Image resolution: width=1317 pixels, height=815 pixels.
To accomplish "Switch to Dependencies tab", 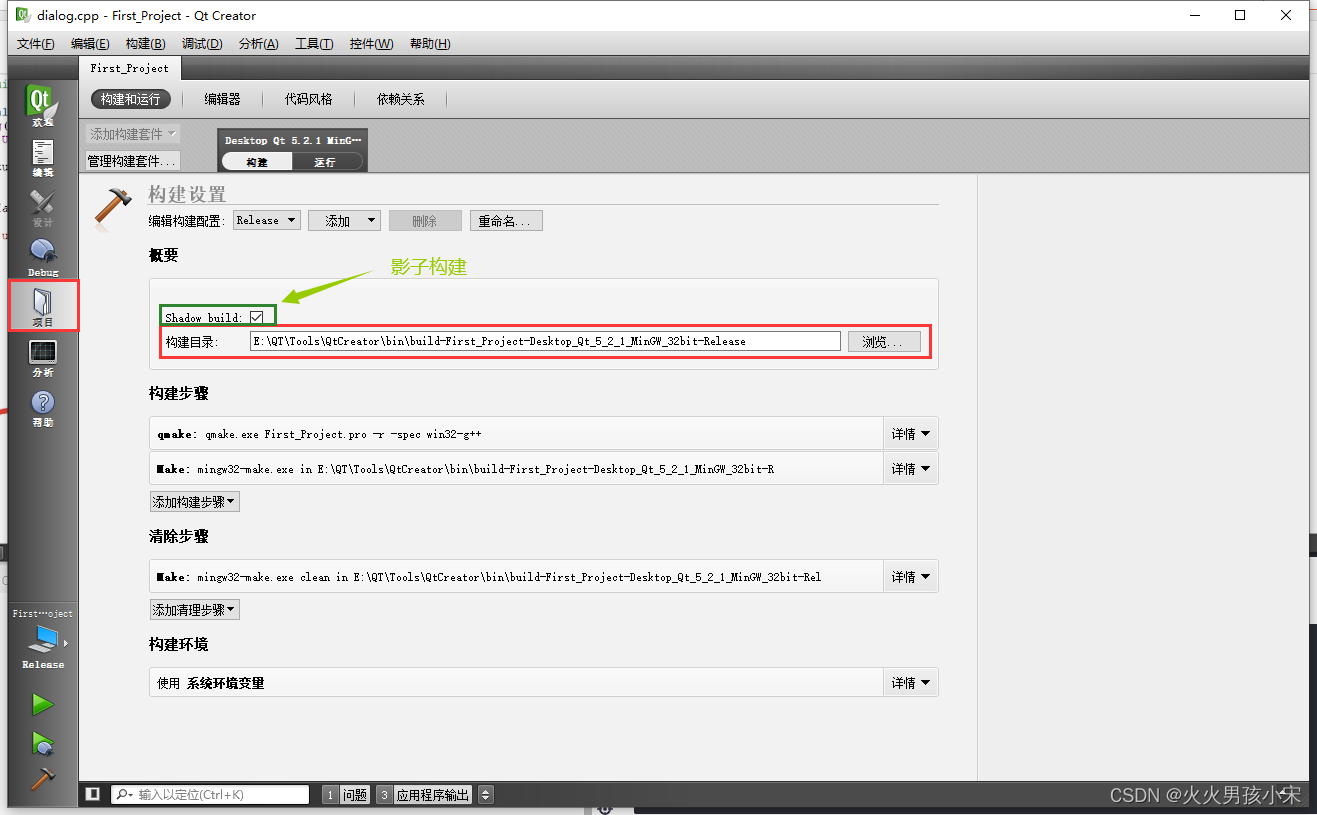I will pos(401,99).
